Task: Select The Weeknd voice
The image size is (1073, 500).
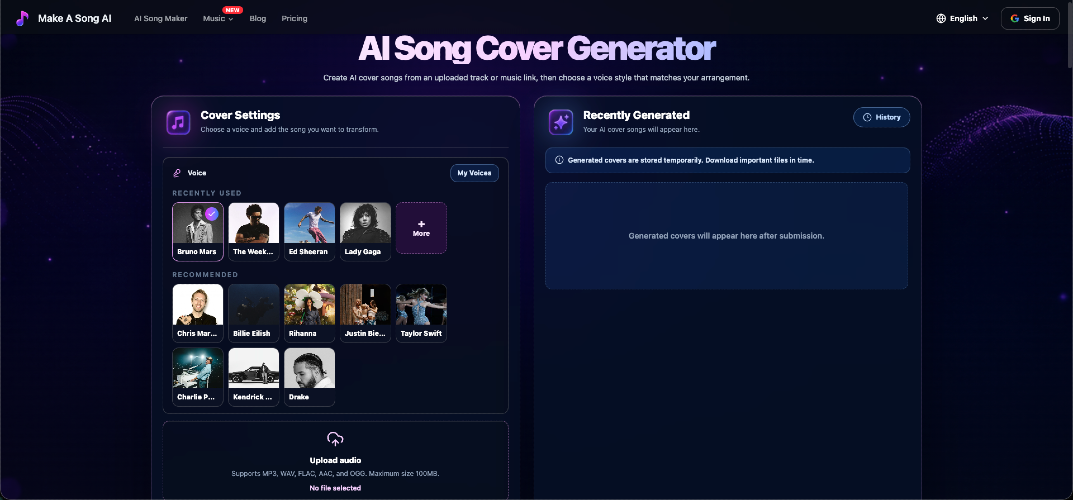Action: 254,232
